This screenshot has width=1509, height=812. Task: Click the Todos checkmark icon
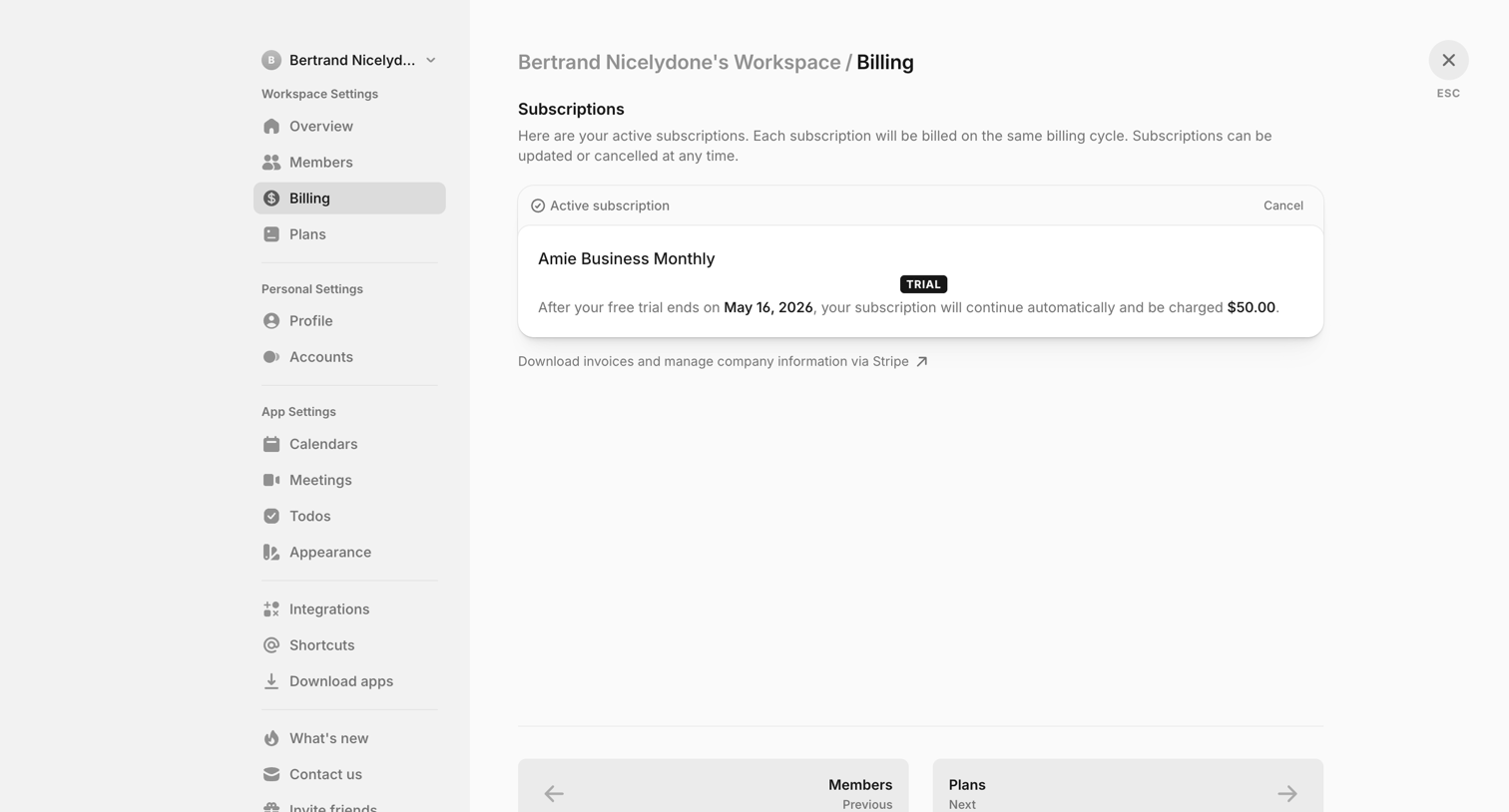(x=271, y=516)
